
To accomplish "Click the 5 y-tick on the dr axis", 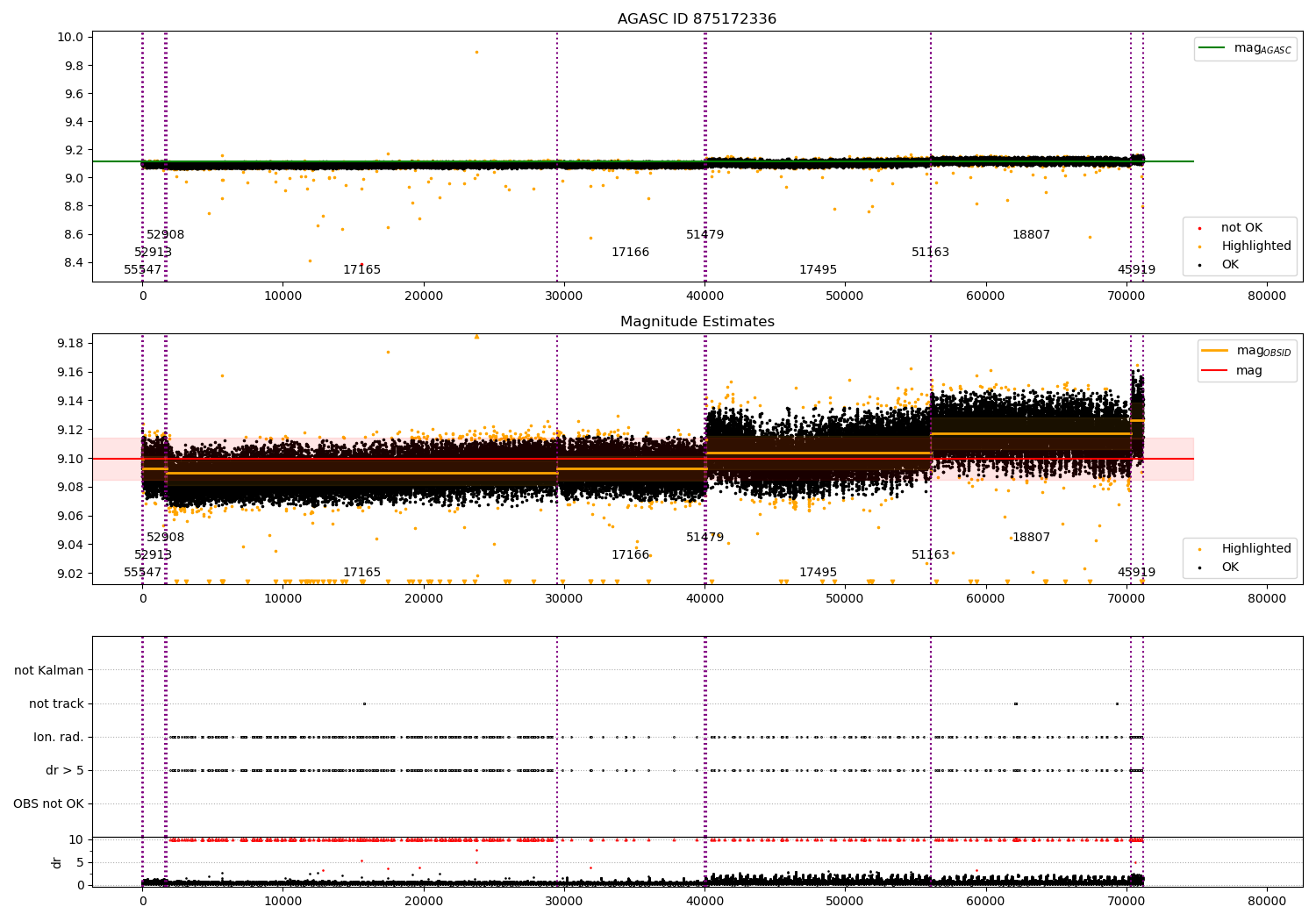I will (x=80, y=862).
